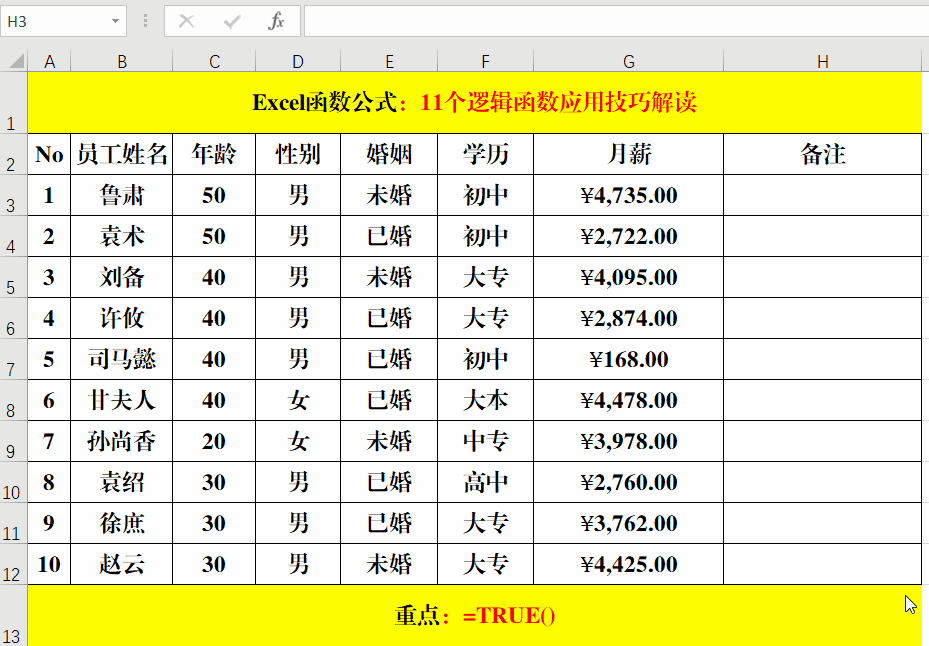Image resolution: width=929 pixels, height=646 pixels.
Task: Select column G header
Action: click(629, 61)
